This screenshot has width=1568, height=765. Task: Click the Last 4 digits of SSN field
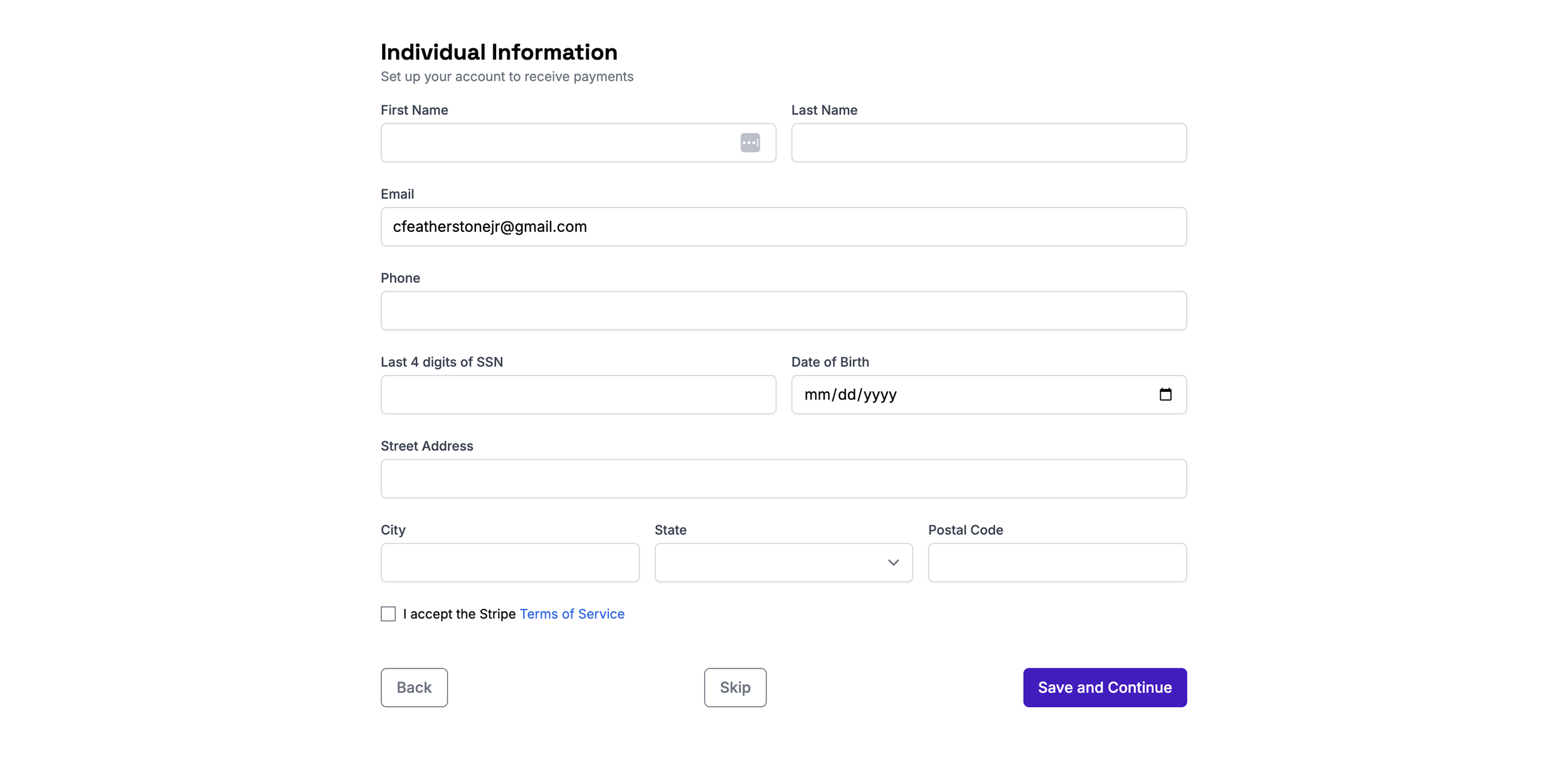(578, 394)
